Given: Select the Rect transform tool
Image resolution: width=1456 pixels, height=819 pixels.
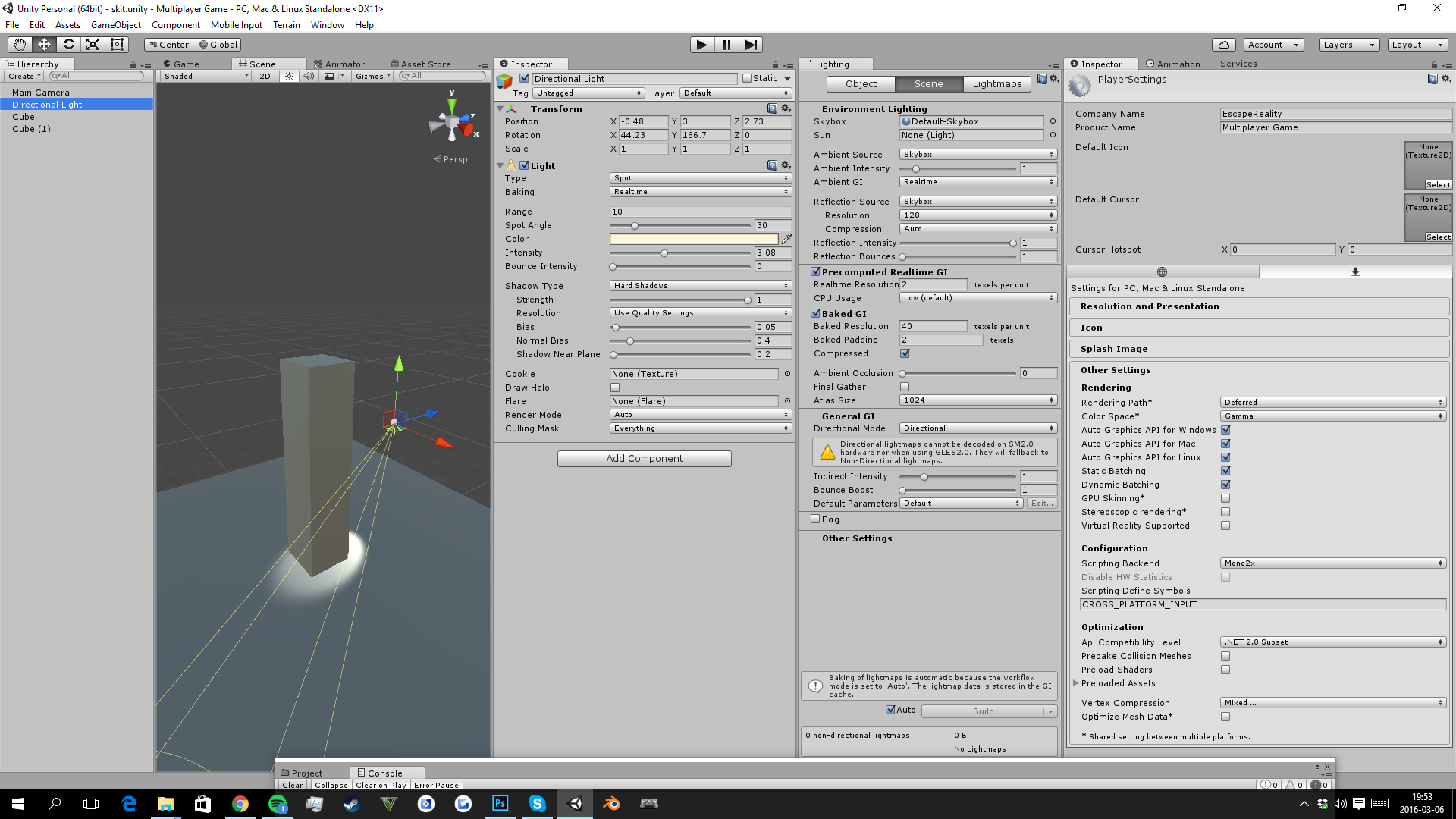Looking at the screenshot, I should tap(117, 45).
